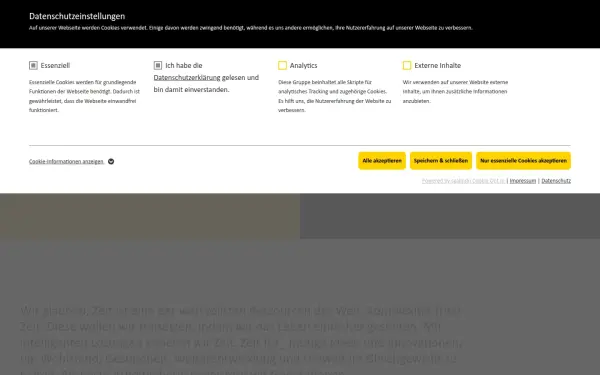600x375 pixels.
Task: Open the Powered by Cookie Opt In link
Action: click(x=463, y=181)
